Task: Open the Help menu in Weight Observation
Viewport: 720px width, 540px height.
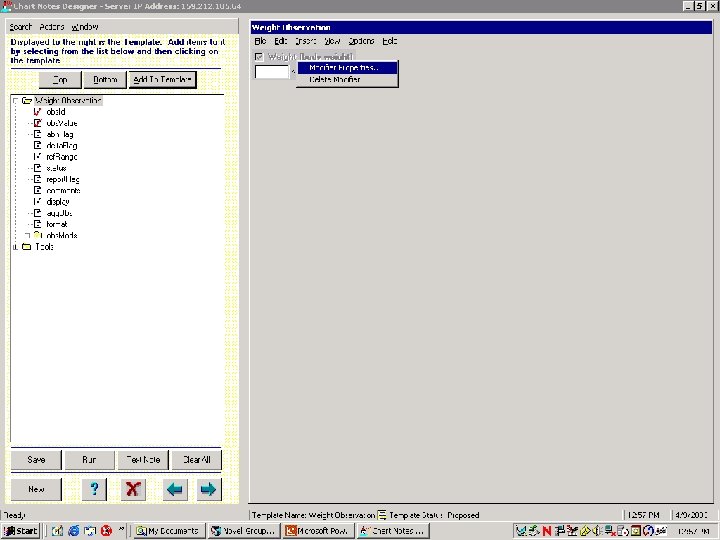Action: 390,41
